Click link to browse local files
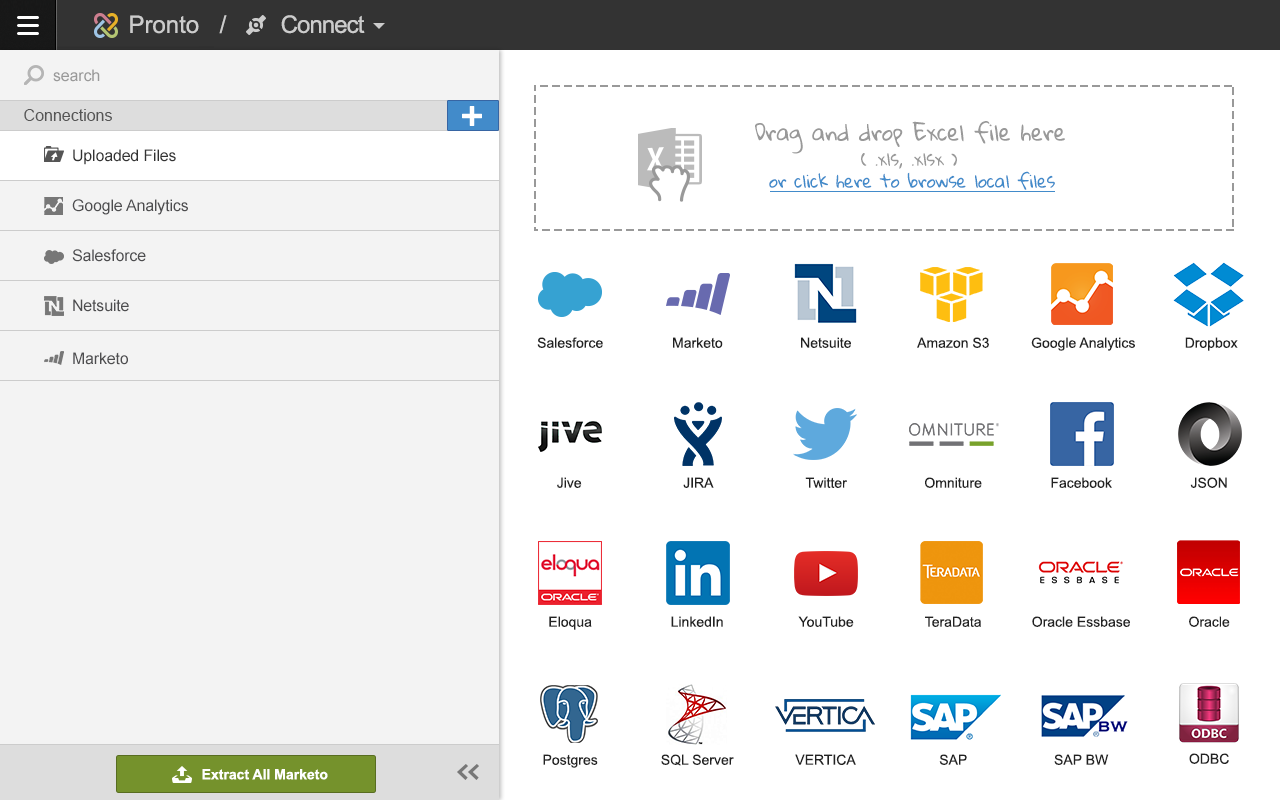Image resolution: width=1280 pixels, height=800 pixels. 912,182
